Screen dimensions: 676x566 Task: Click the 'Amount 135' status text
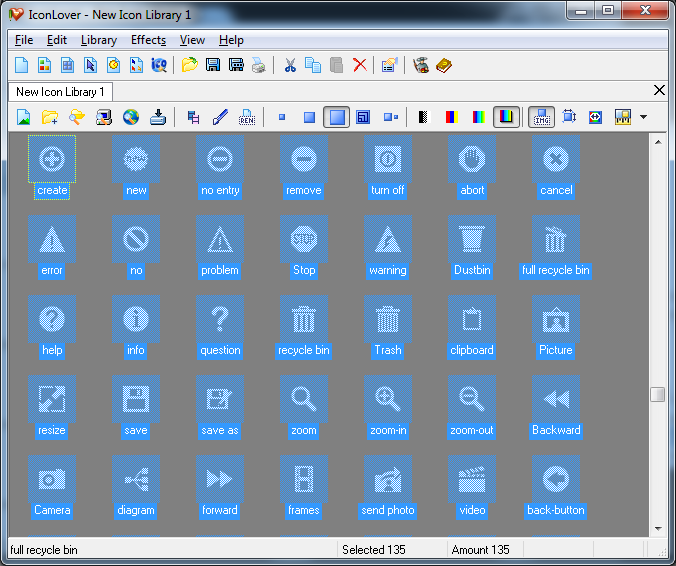click(480, 550)
